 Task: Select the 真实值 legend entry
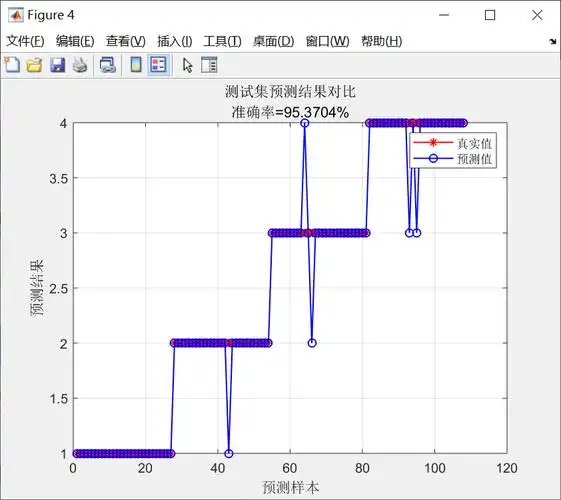(x=453, y=143)
